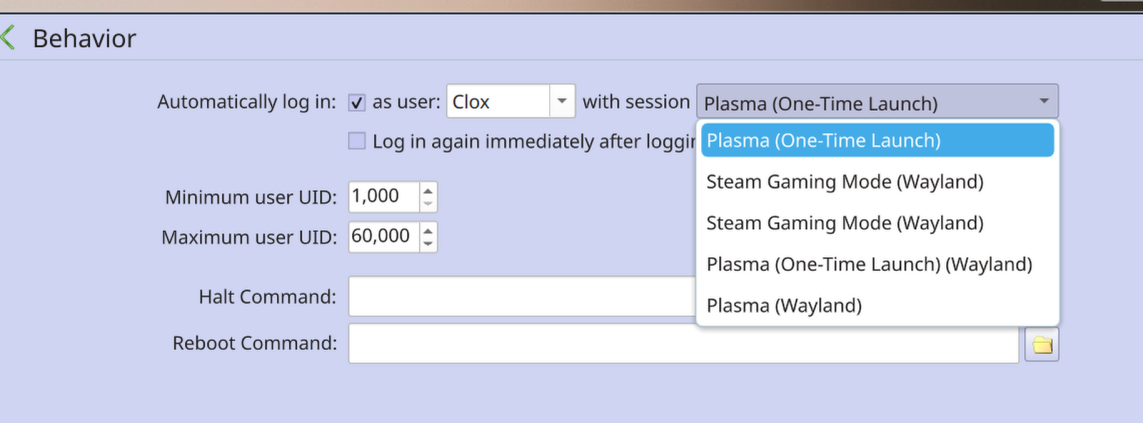The image size is (1143, 423).
Task: Focus the Reboot Command text field
Action: (683, 344)
